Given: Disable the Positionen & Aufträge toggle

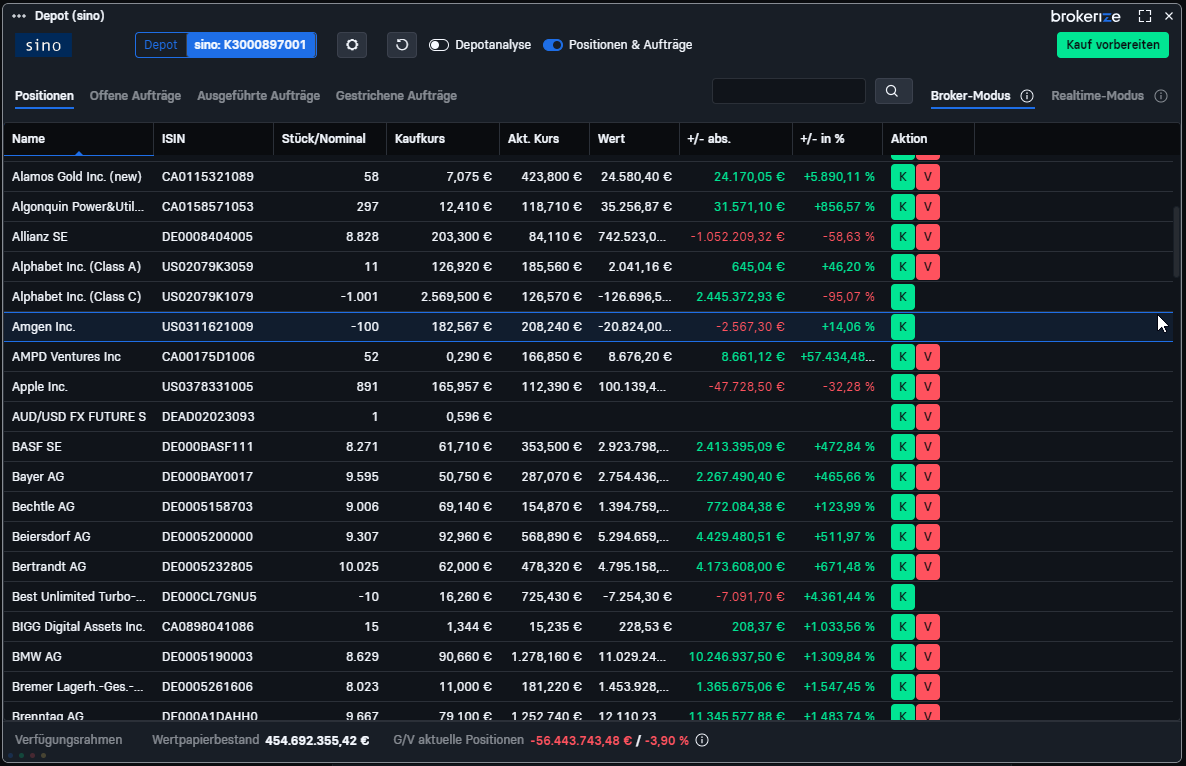Looking at the screenshot, I should 553,45.
